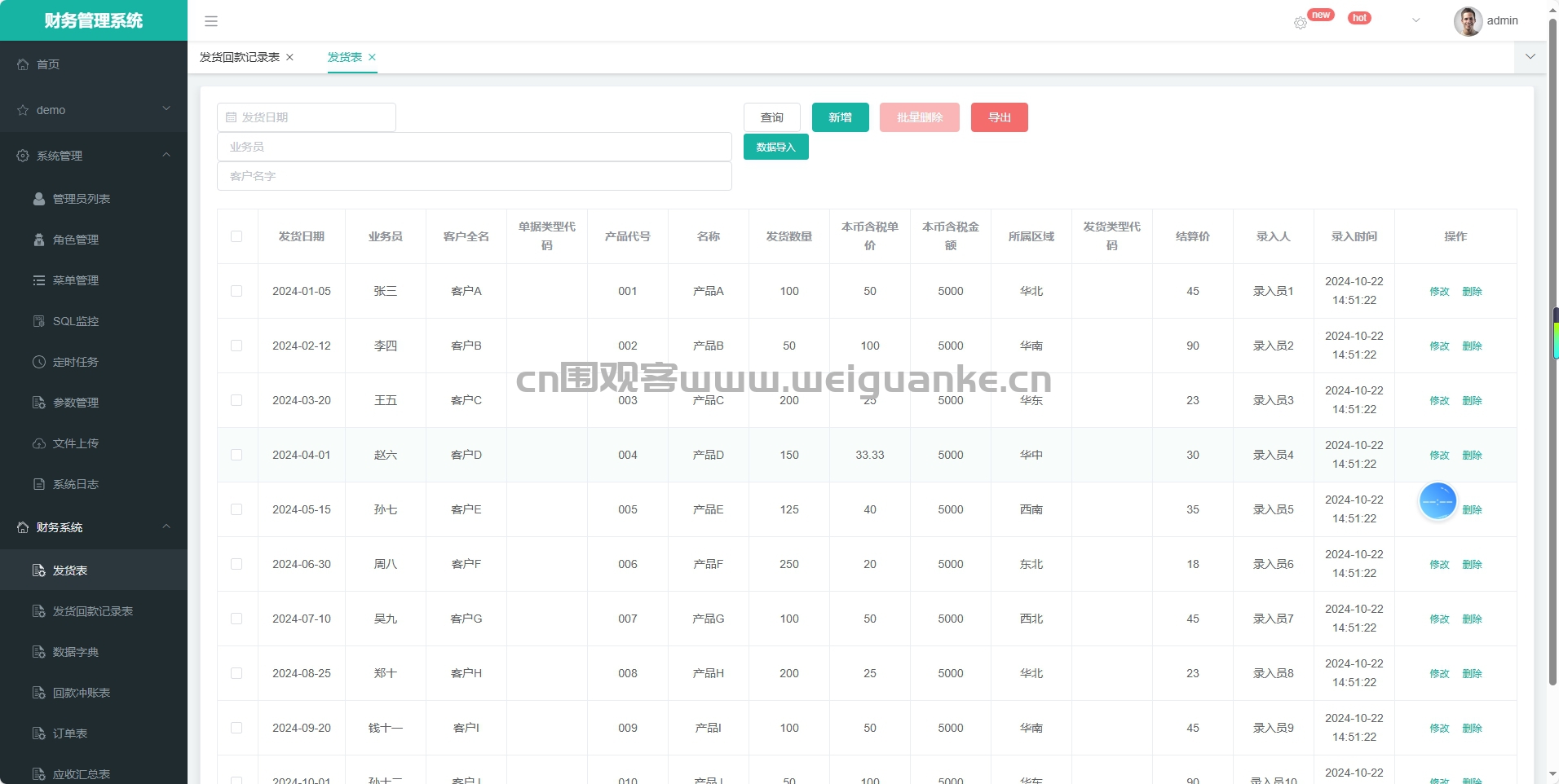Screen dimensions: 1559x784
Task: Click the 查询 button
Action: 772,117
